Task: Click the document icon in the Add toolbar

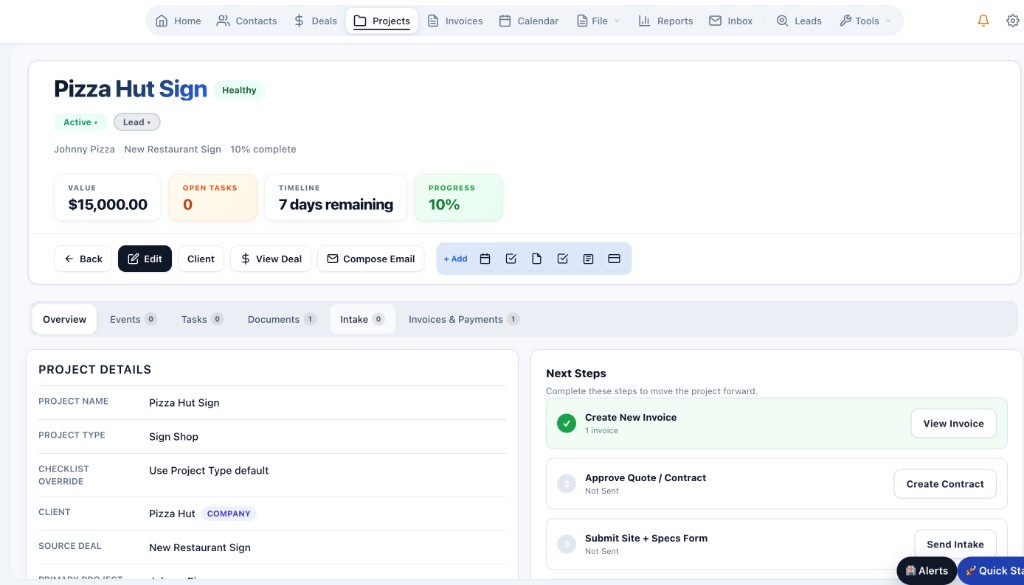Action: tap(536, 258)
